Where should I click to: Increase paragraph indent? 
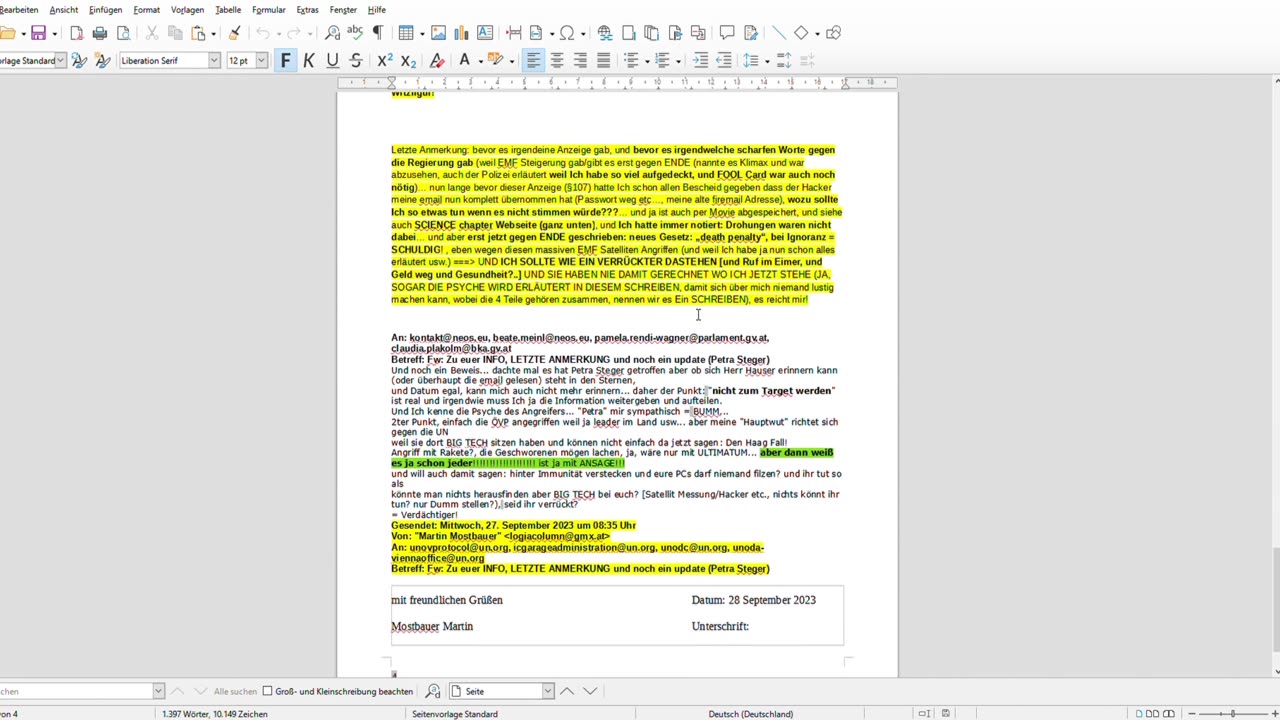700,61
